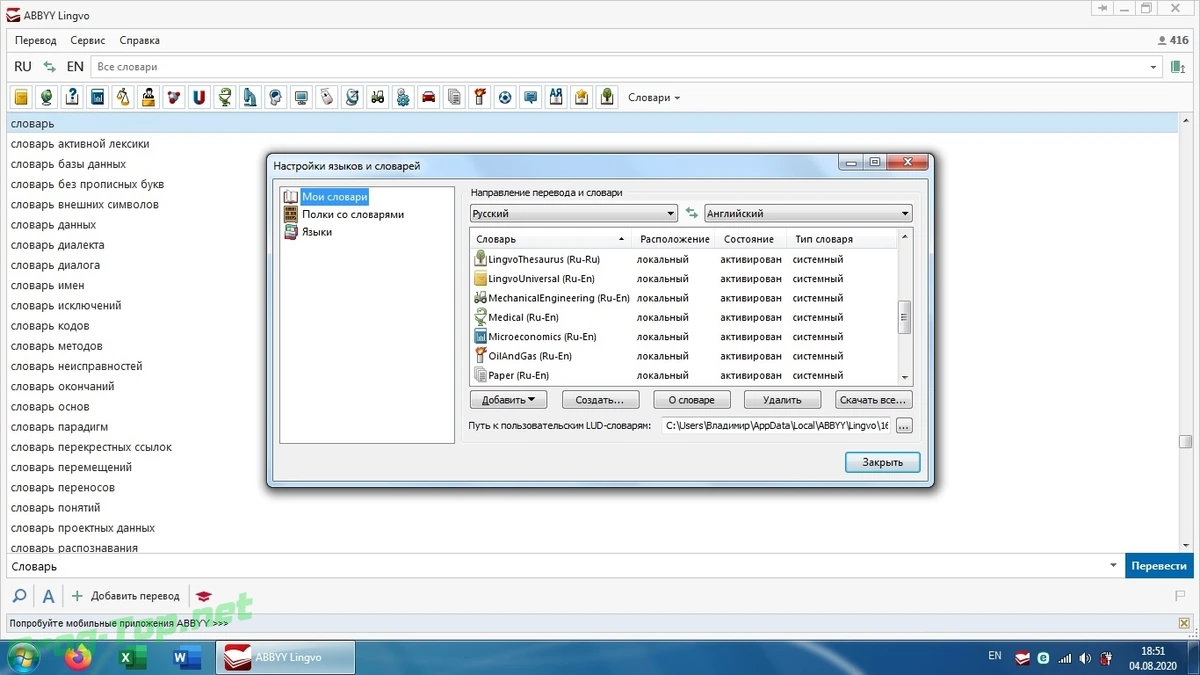
Task: Click the О словаре button
Action: pyautogui.click(x=691, y=400)
